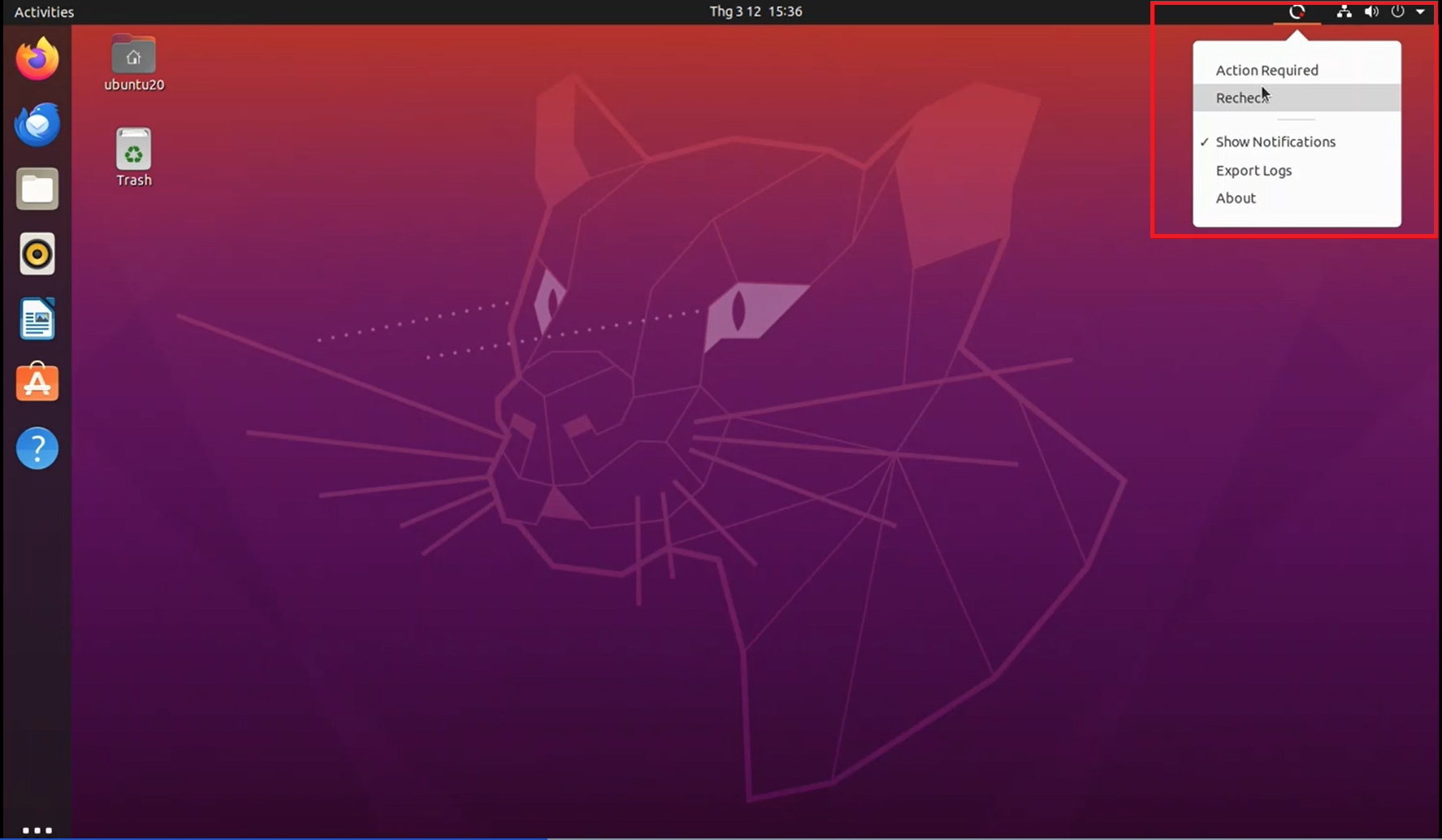
Task: Open the Activities overview
Action: [x=44, y=11]
